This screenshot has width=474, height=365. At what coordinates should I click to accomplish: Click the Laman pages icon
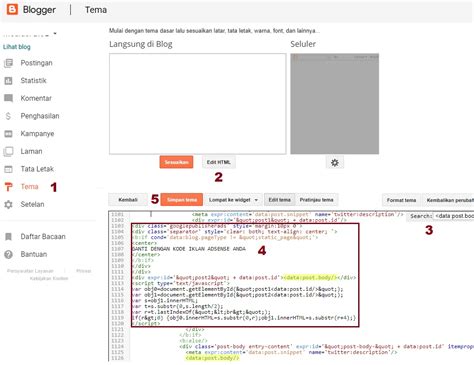coord(8,151)
